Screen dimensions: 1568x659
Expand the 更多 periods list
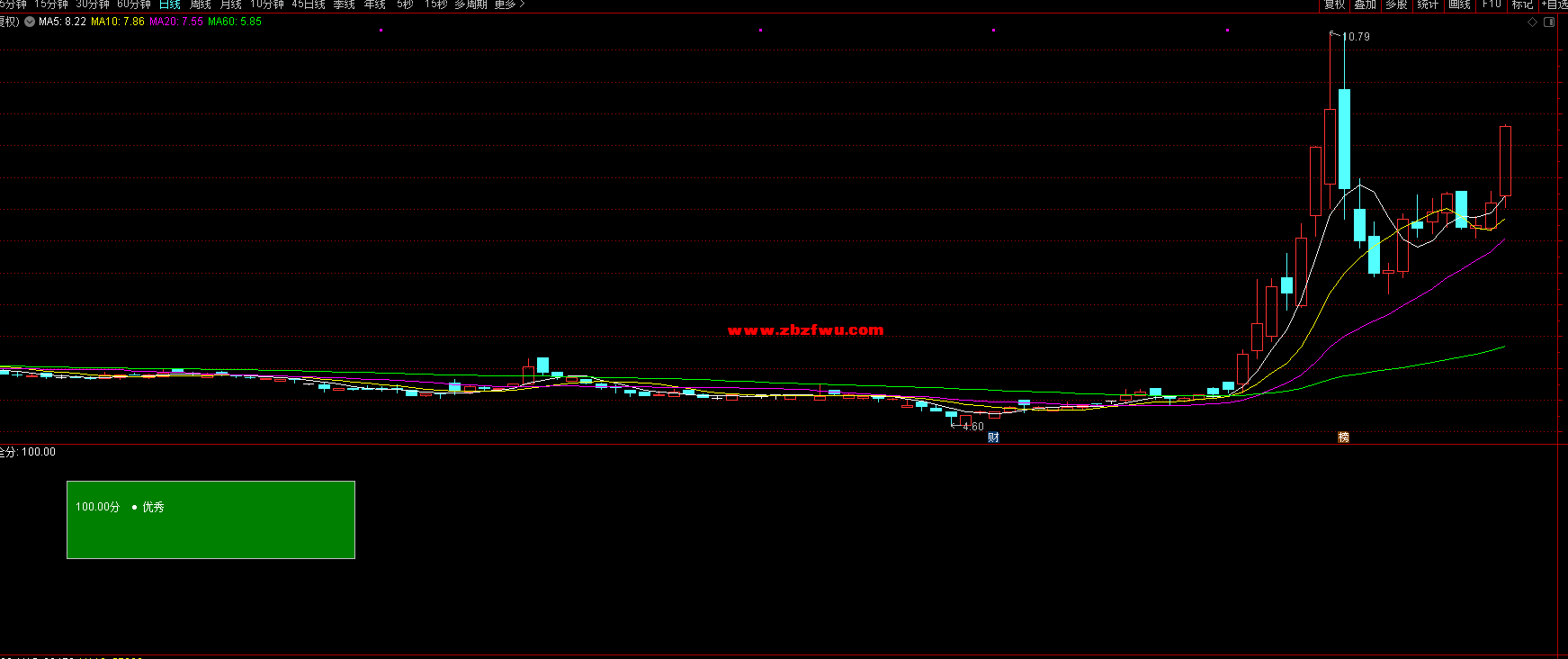tap(509, 5)
